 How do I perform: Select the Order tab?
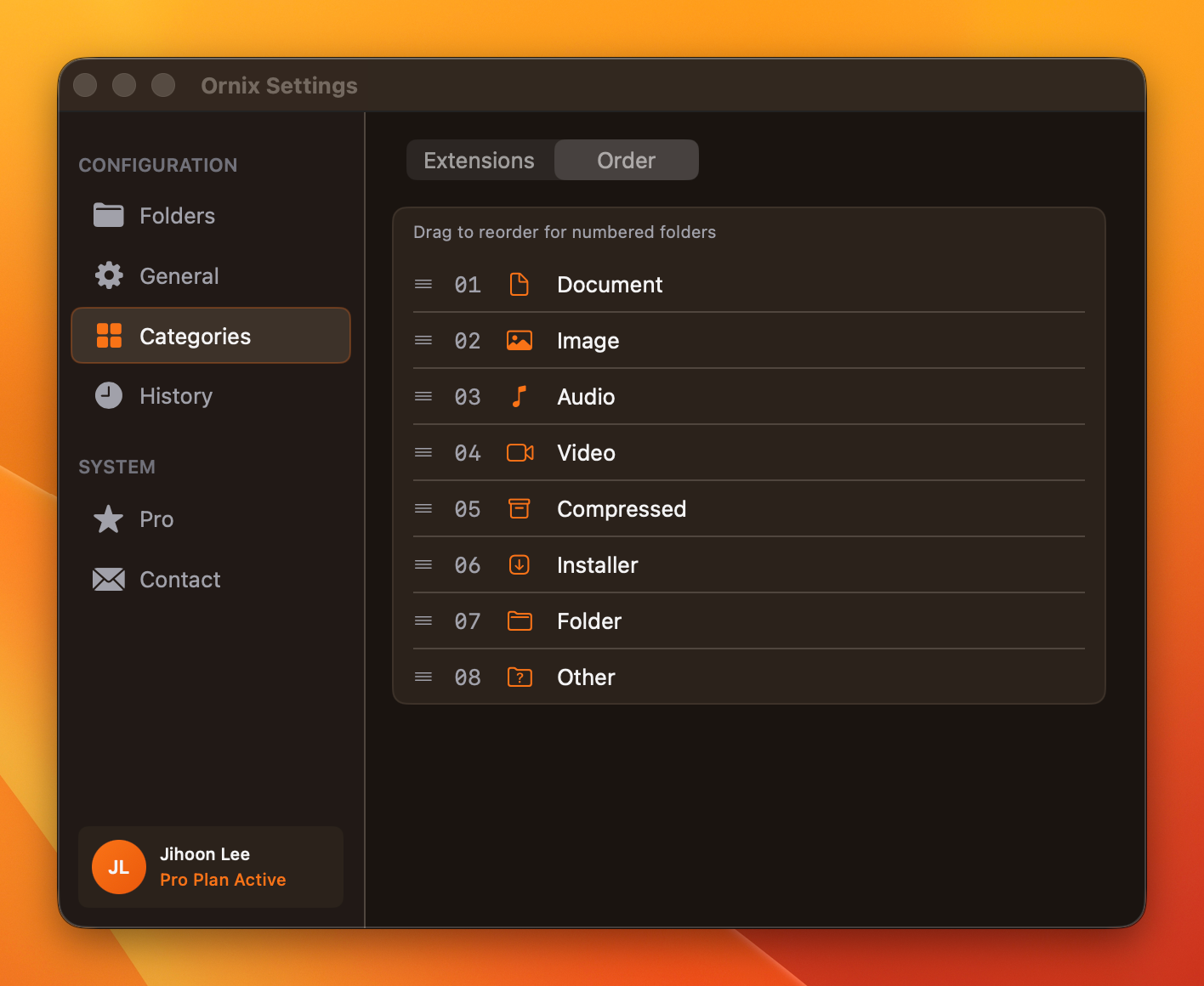pos(626,161)
